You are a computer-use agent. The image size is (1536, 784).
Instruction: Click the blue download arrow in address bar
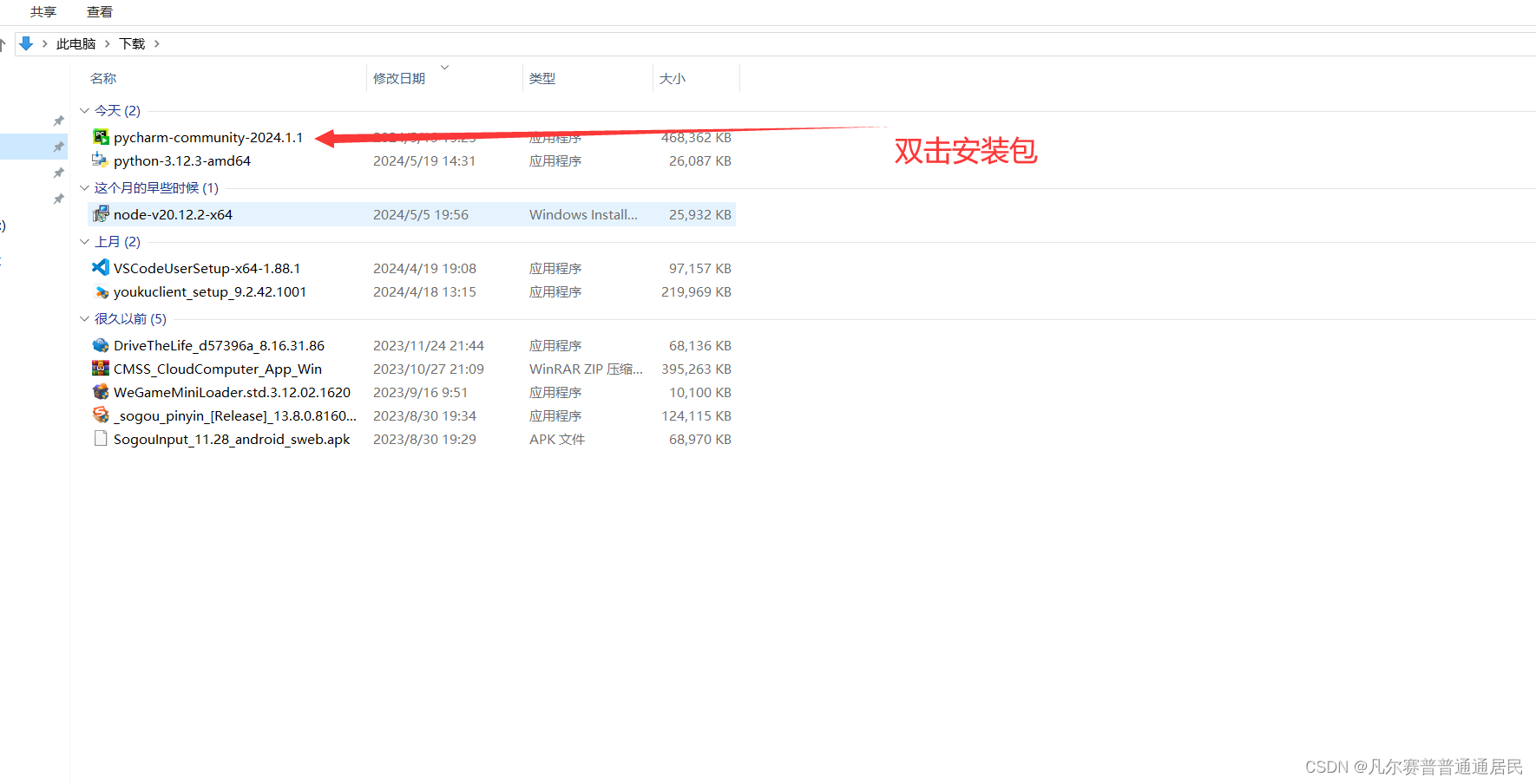26,43
